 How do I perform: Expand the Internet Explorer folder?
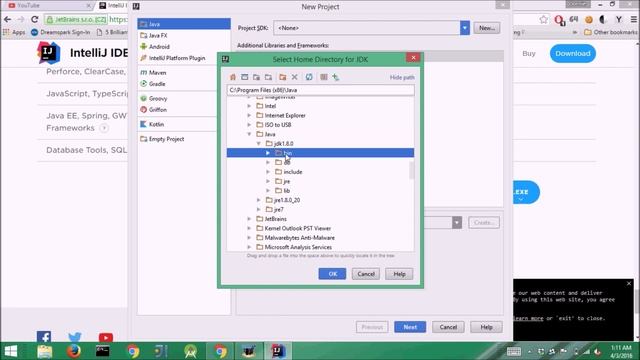point(249,116)
